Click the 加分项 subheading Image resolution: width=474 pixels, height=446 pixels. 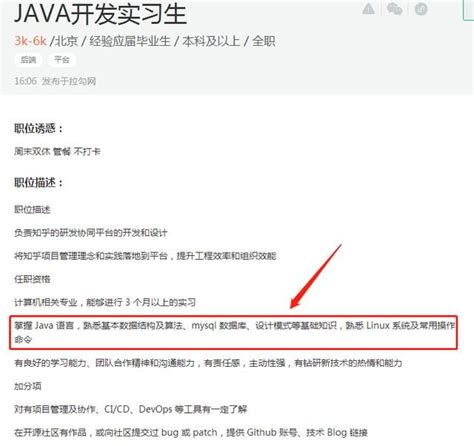point(28,386)
